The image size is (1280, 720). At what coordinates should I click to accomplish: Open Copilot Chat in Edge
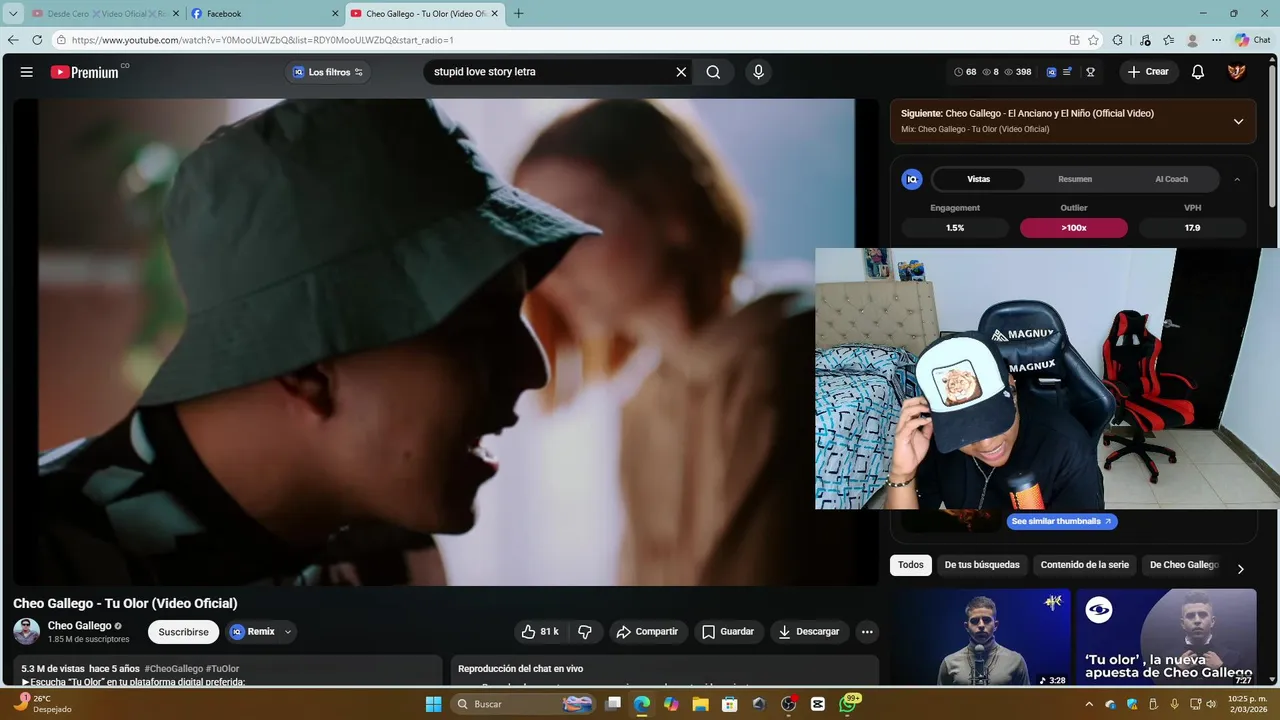tap(1252, 40)
